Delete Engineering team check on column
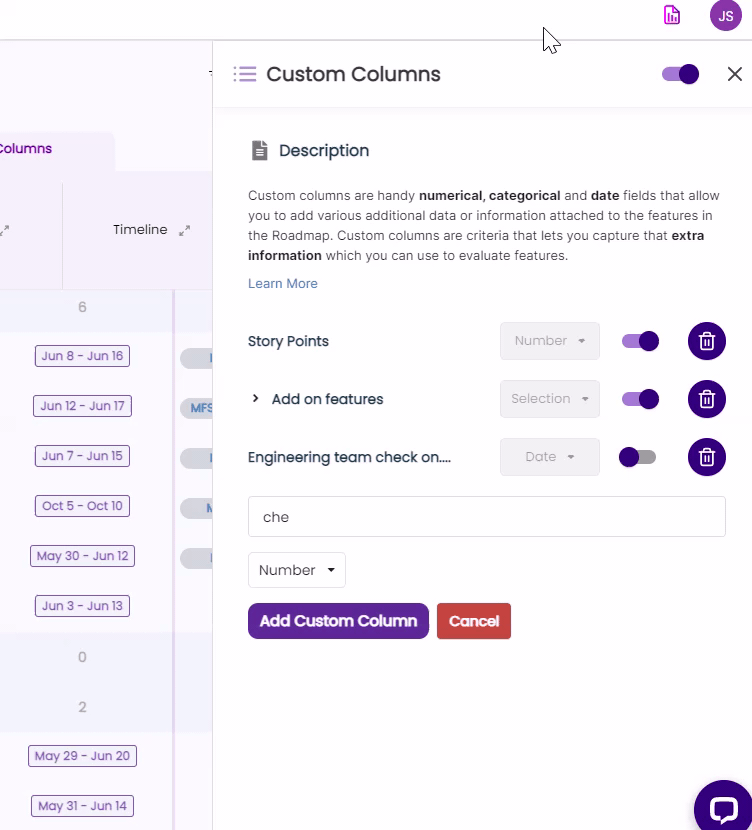This screenshot has width=752, height=830. (x=706, y=457)
